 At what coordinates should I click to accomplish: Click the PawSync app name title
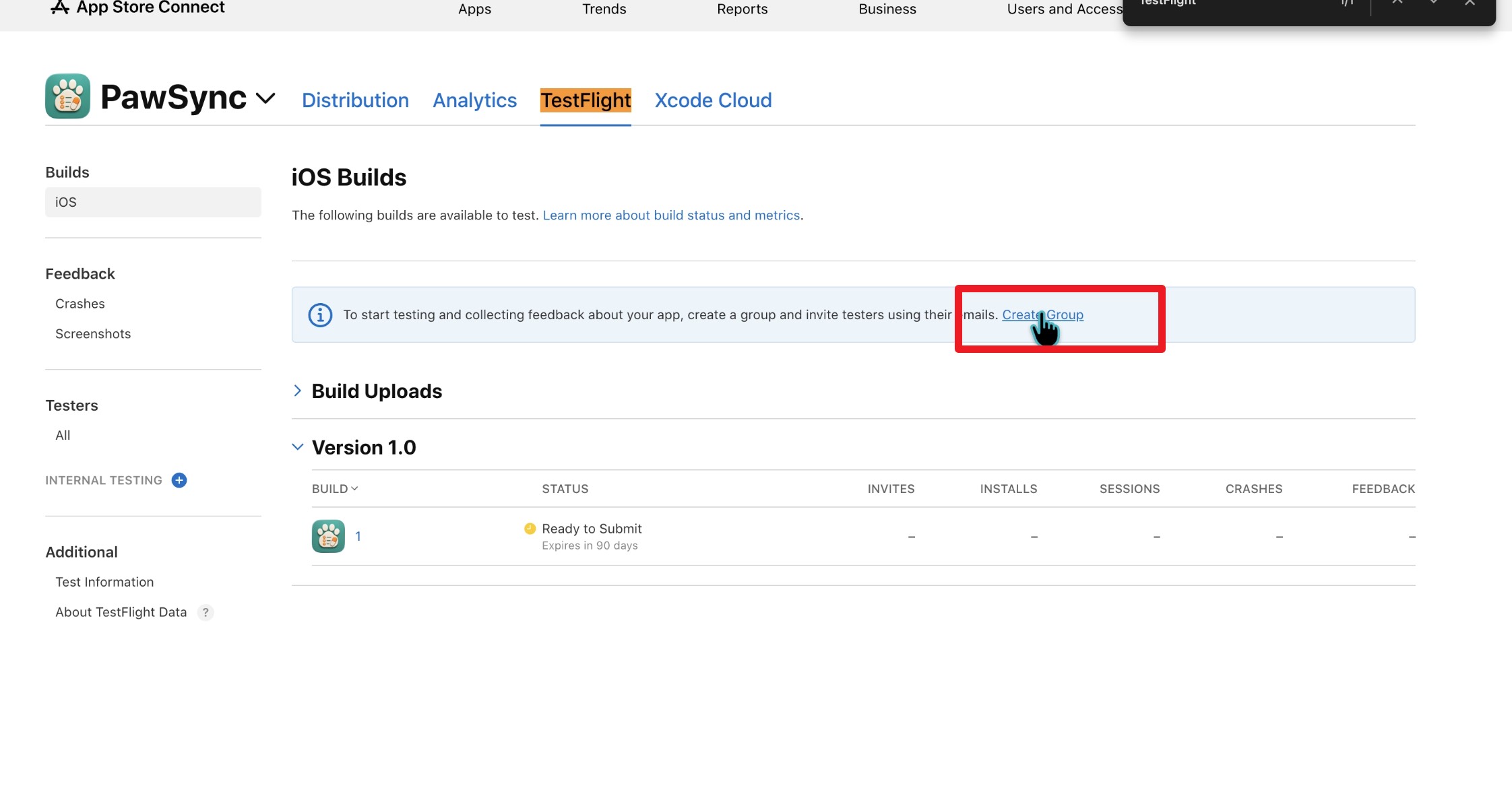tap(173, 98)
